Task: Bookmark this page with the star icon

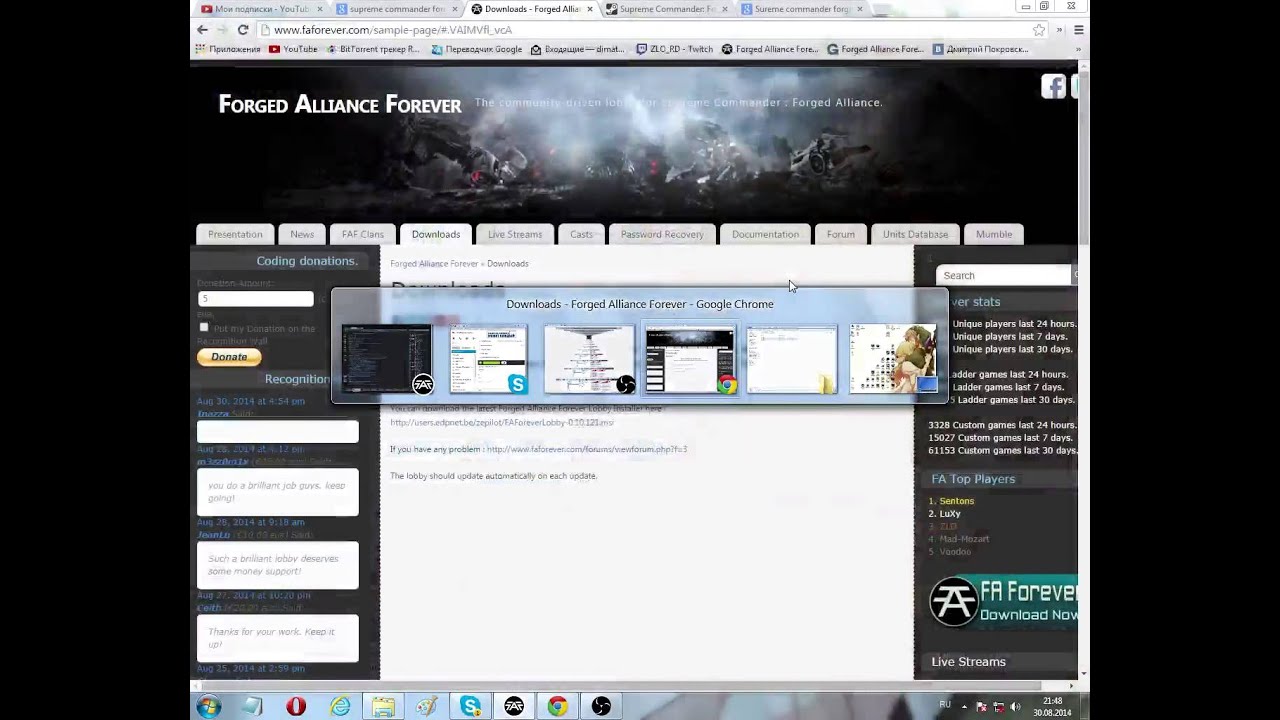Action: [x=1039, y=30]
